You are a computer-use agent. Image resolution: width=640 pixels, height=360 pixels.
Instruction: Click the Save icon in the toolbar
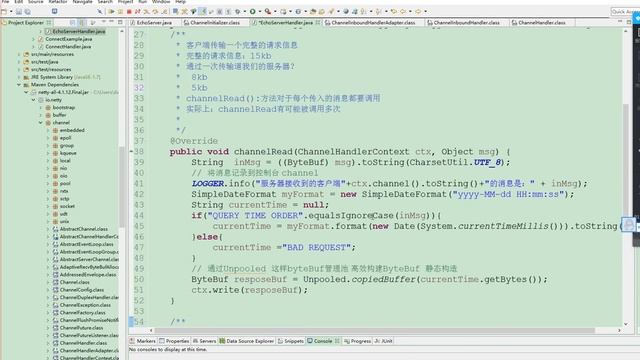coord(19,12)
